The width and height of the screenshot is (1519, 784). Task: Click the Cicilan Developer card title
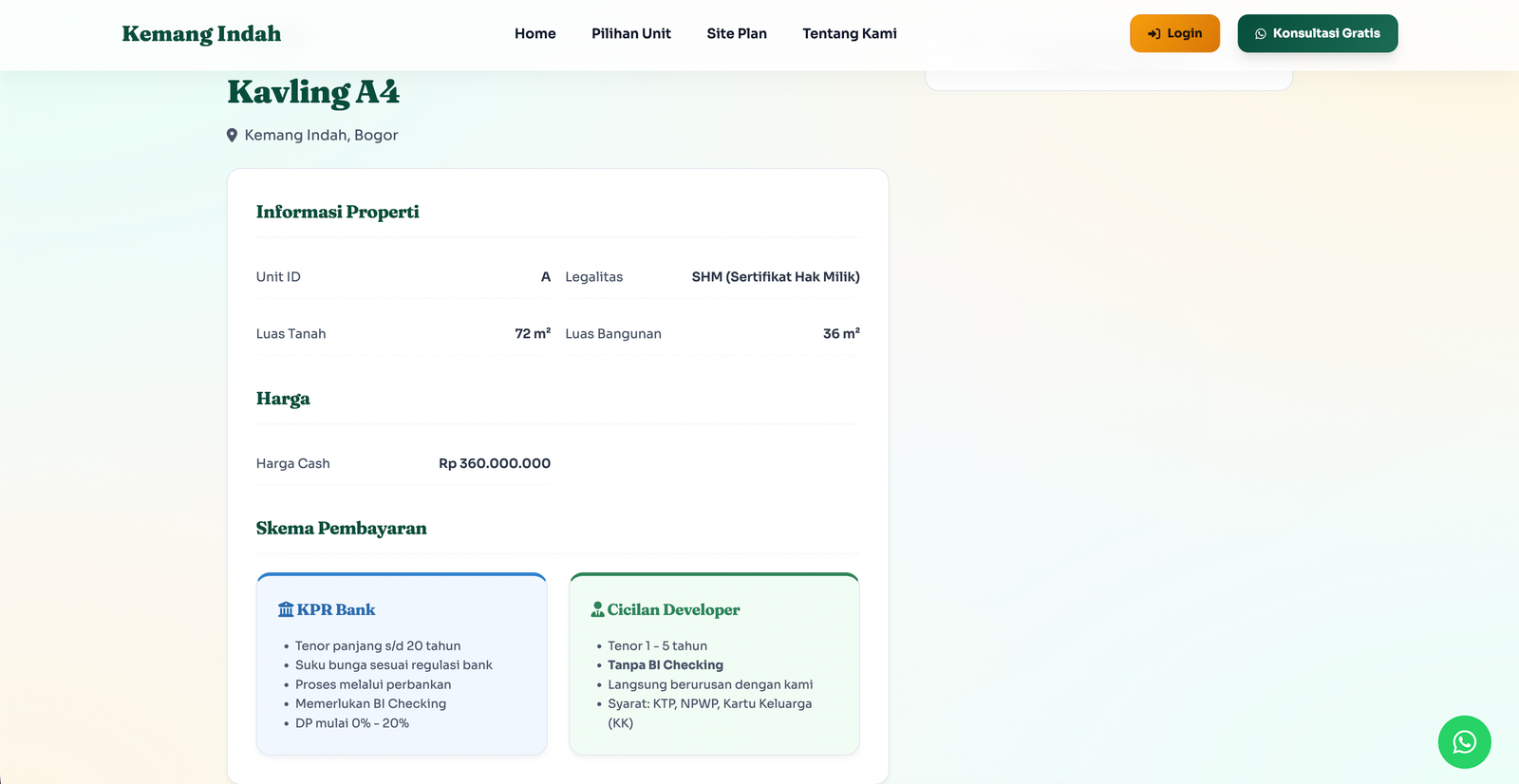[674, 609]
